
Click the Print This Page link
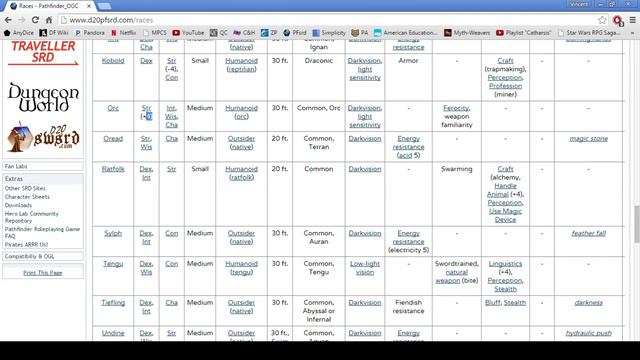tap(43, 273)
